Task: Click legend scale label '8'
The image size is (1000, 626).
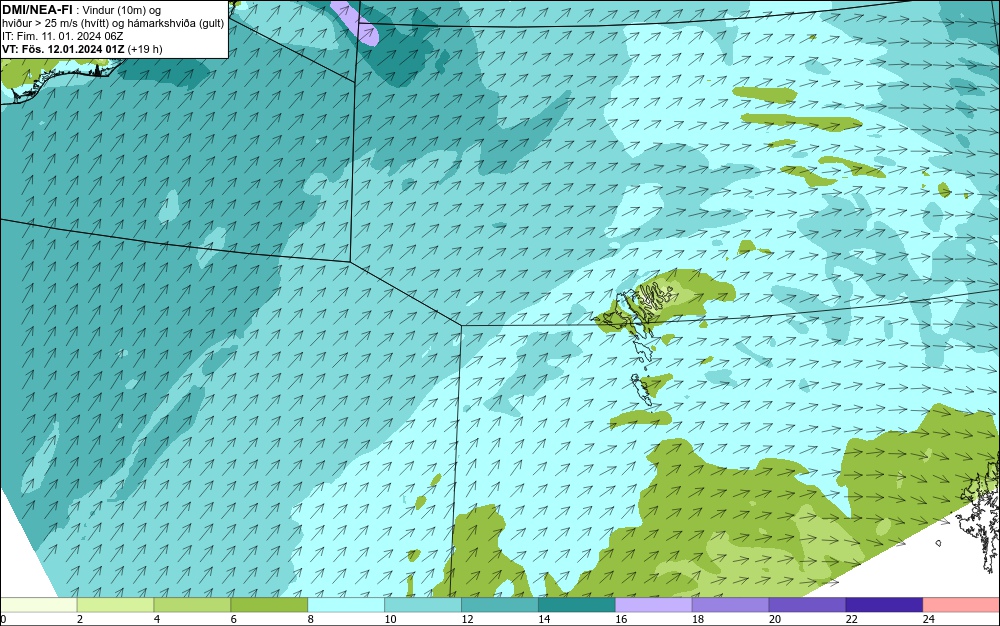Action: (x=311, y=619)
